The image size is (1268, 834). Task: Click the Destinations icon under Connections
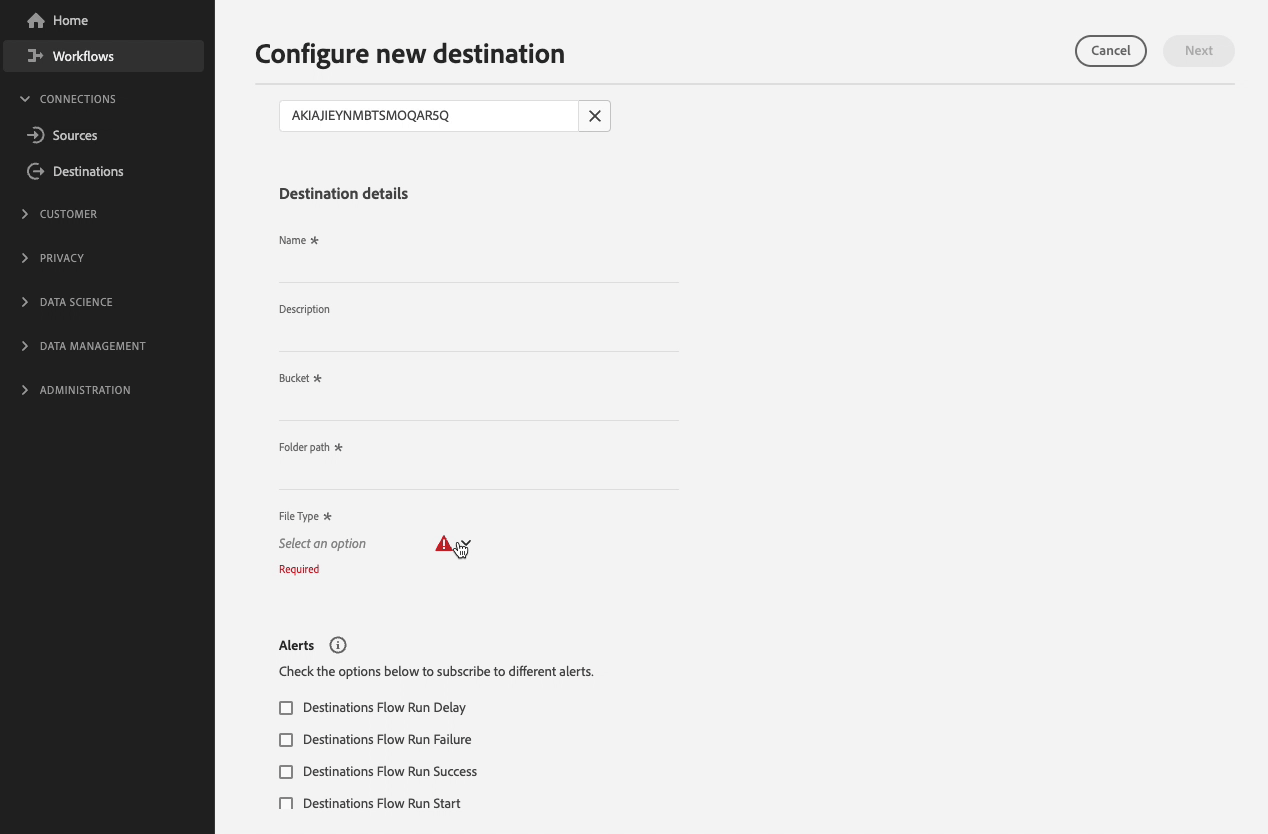tap(35, 171)
